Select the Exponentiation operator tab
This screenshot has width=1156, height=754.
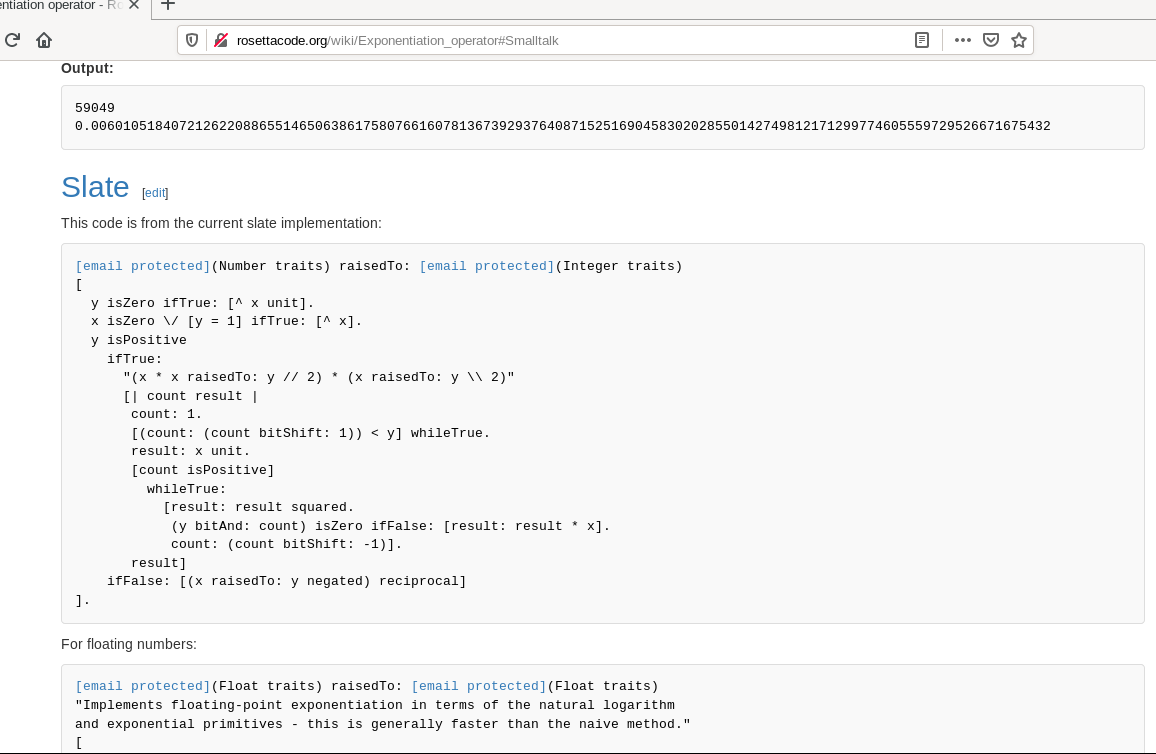(60, 5)
